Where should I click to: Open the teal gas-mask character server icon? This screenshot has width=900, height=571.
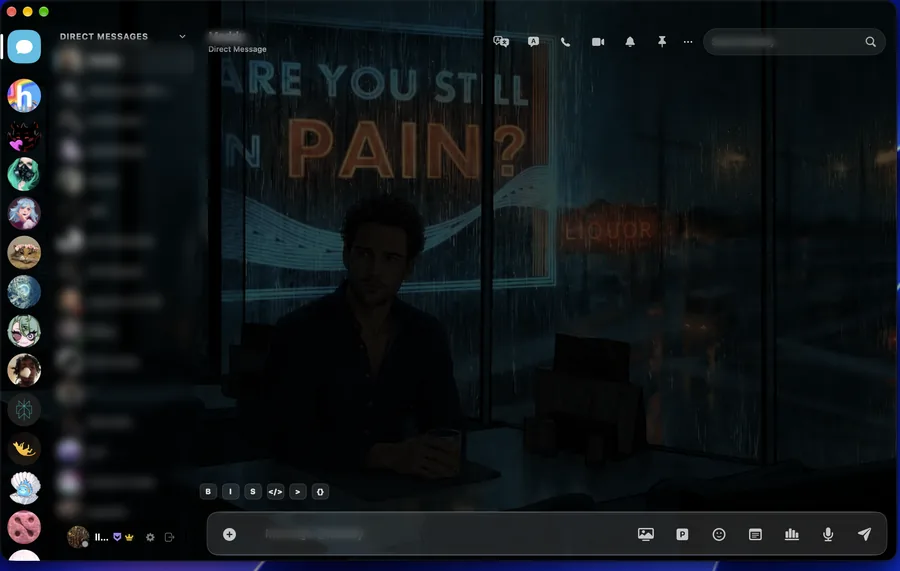tap(24, 174)
